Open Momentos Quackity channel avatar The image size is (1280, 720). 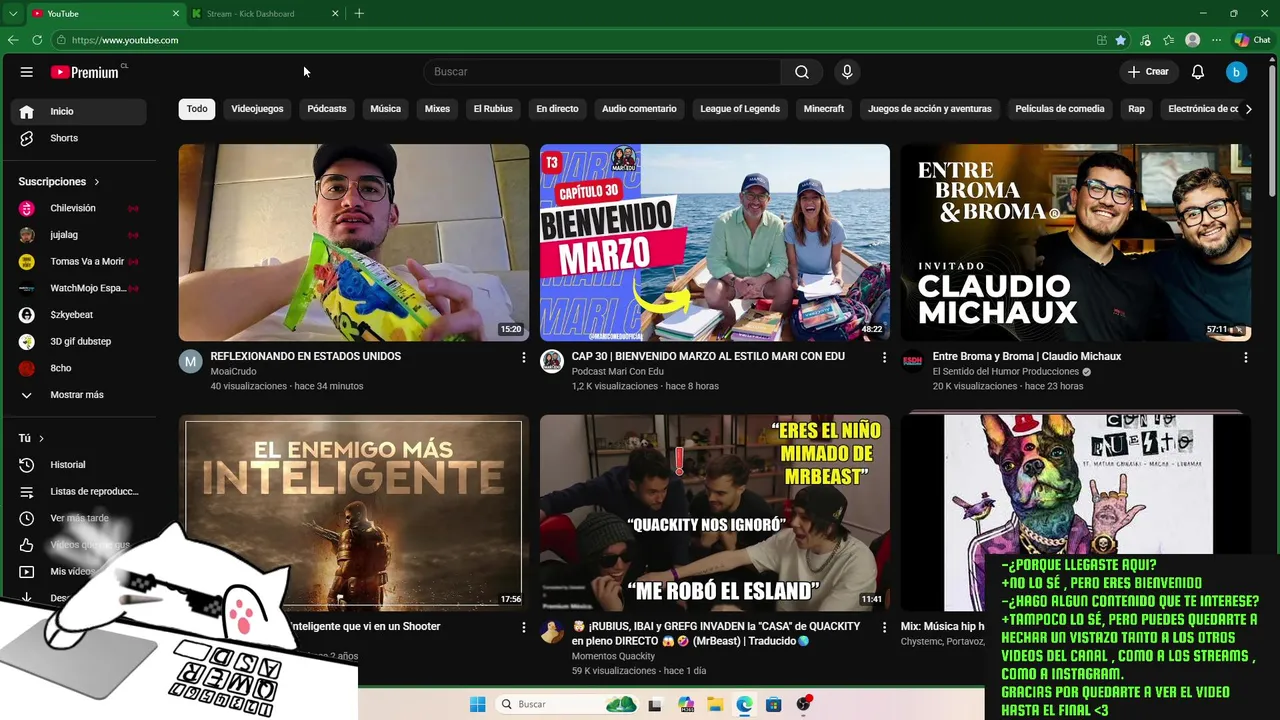point(552,631)
